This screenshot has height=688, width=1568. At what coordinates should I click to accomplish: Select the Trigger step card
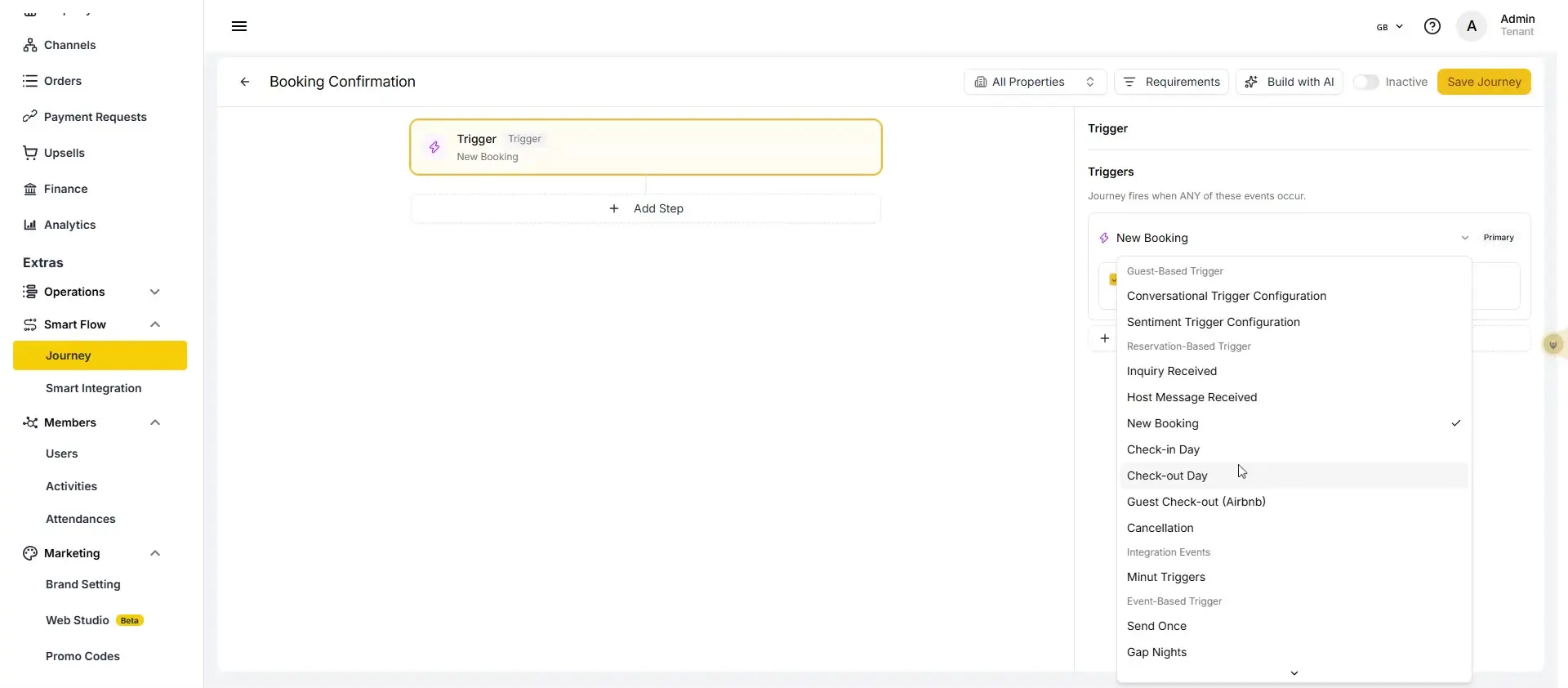[646, 147]
